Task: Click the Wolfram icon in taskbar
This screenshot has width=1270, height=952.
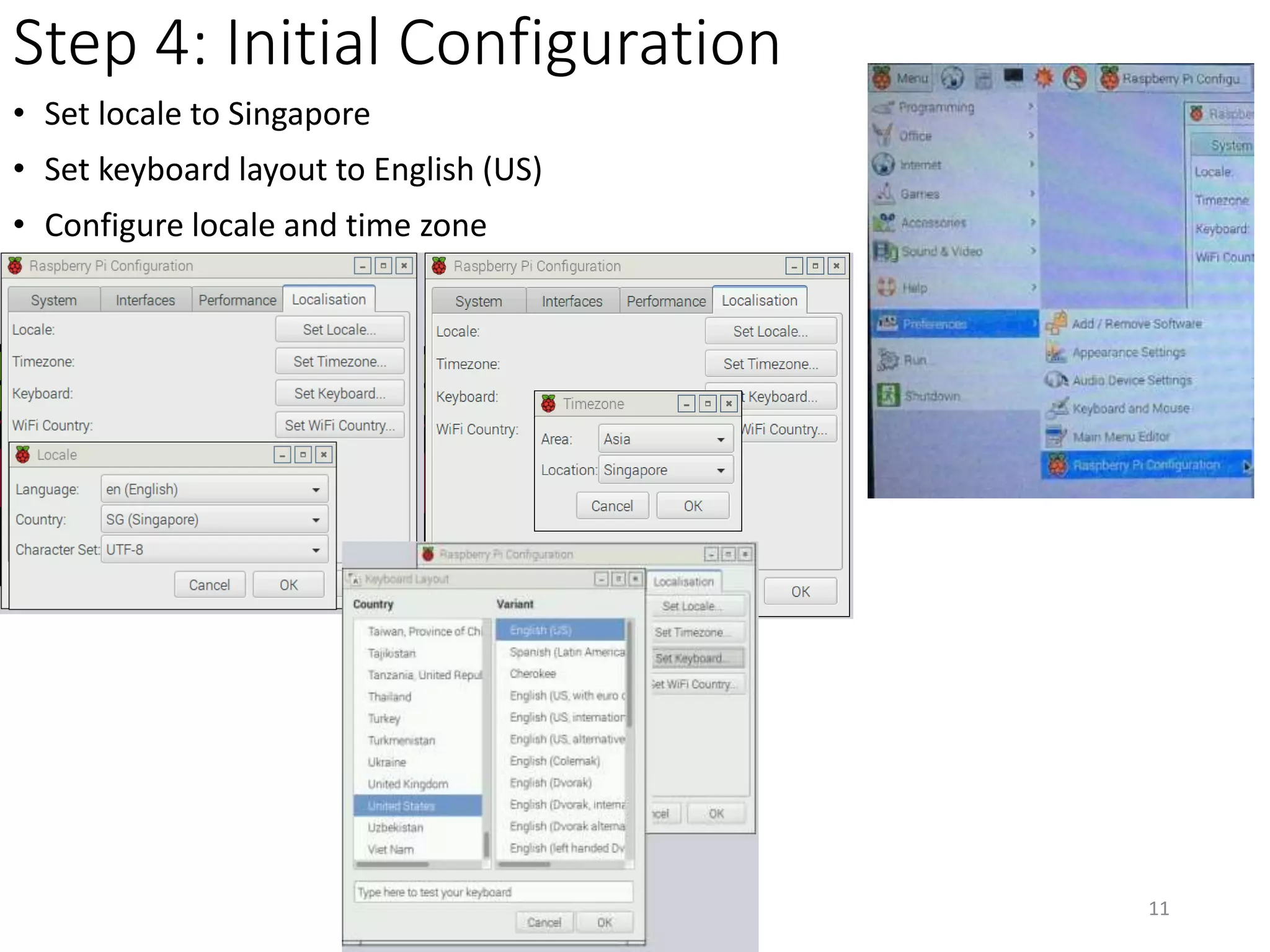Action: point(1075,78)
